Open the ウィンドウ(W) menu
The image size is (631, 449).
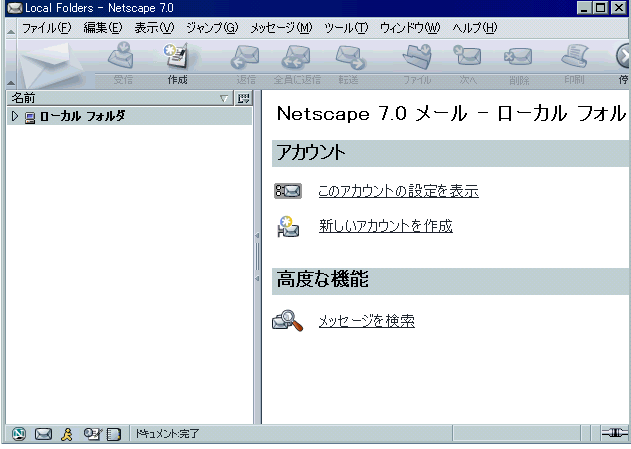tap(410, 28)
